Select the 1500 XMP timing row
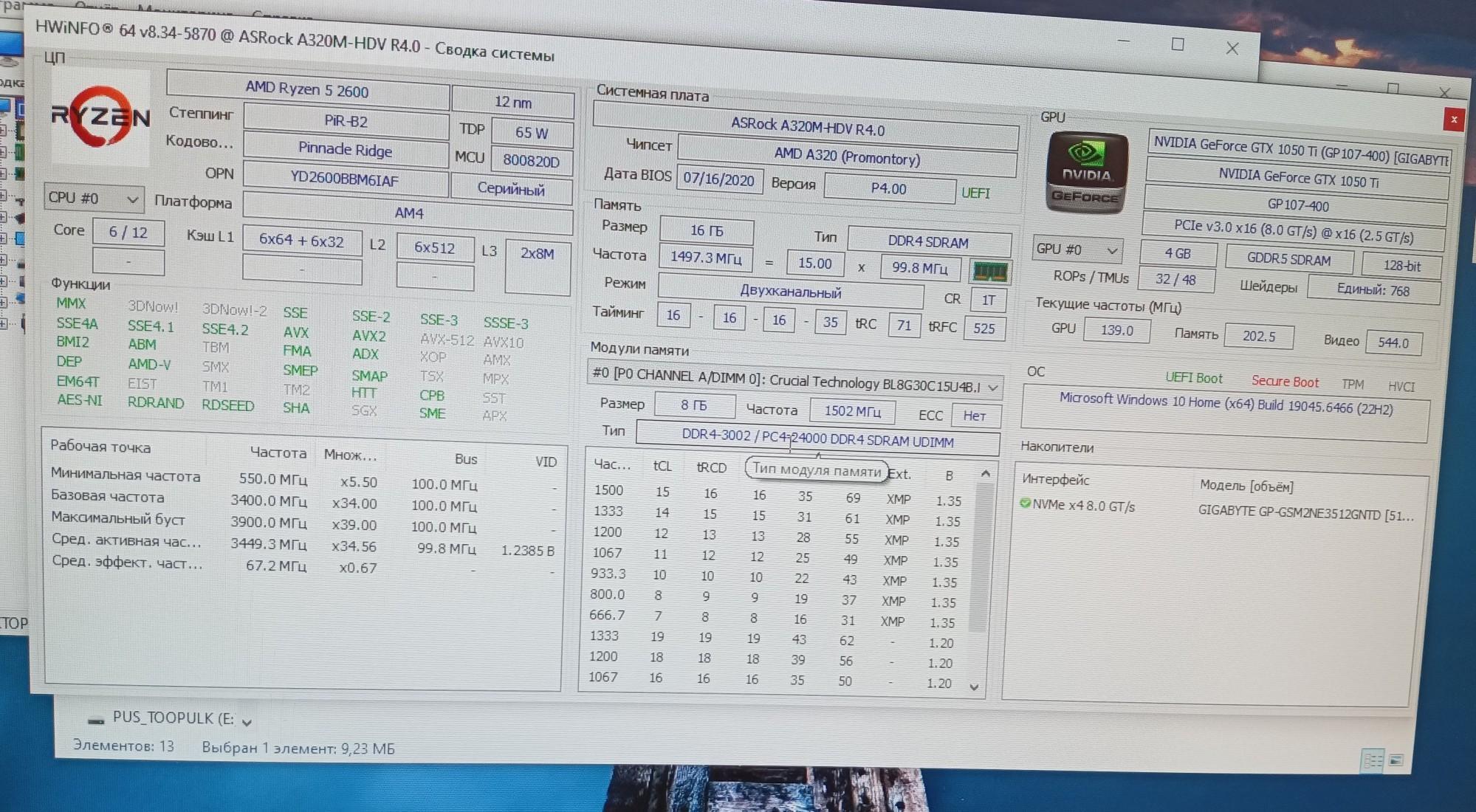The image size is (1476, 812). (778, 495)
